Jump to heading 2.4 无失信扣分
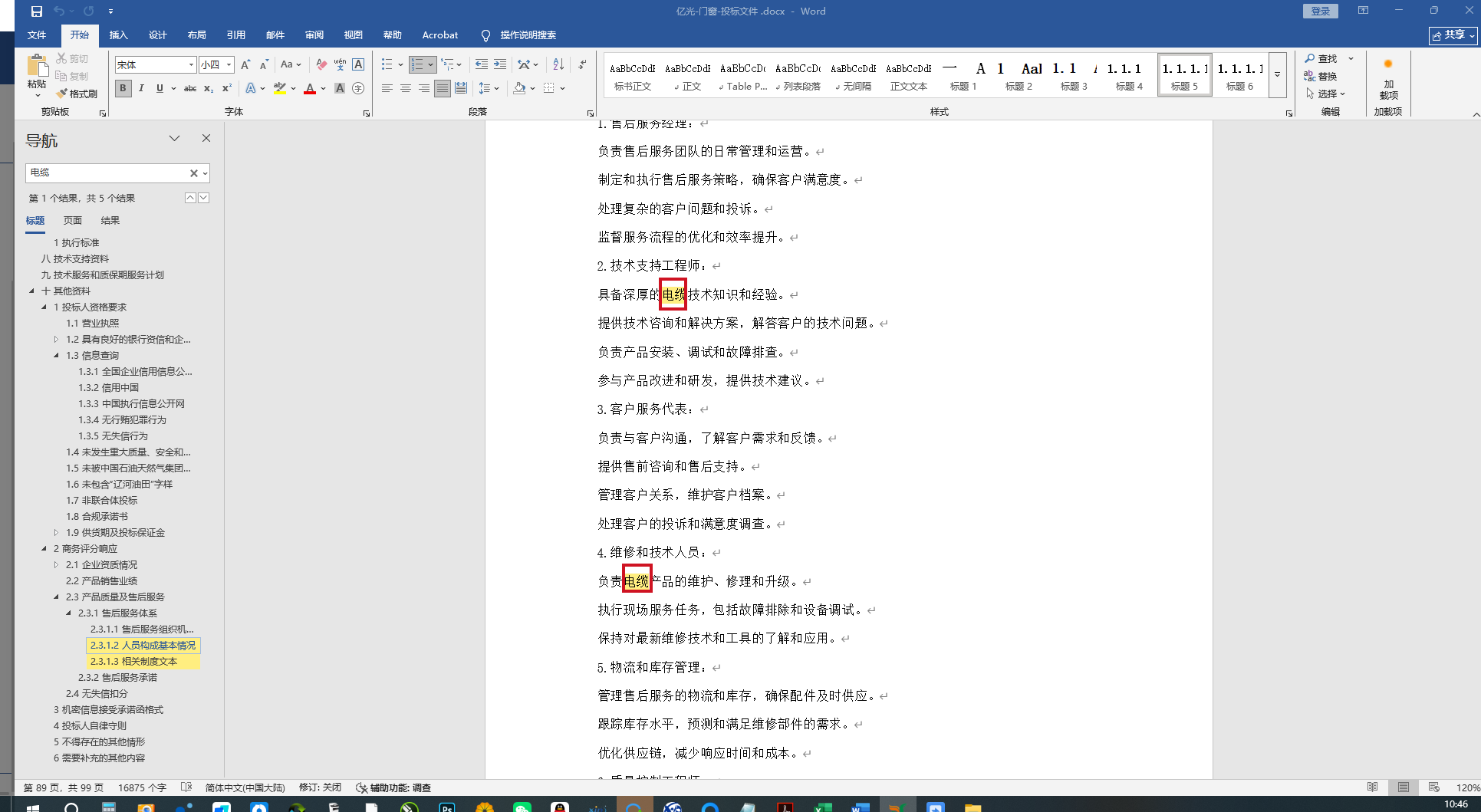Image resolution: width=1481 pixels, height=812 pixels. [x=97, y=694]
